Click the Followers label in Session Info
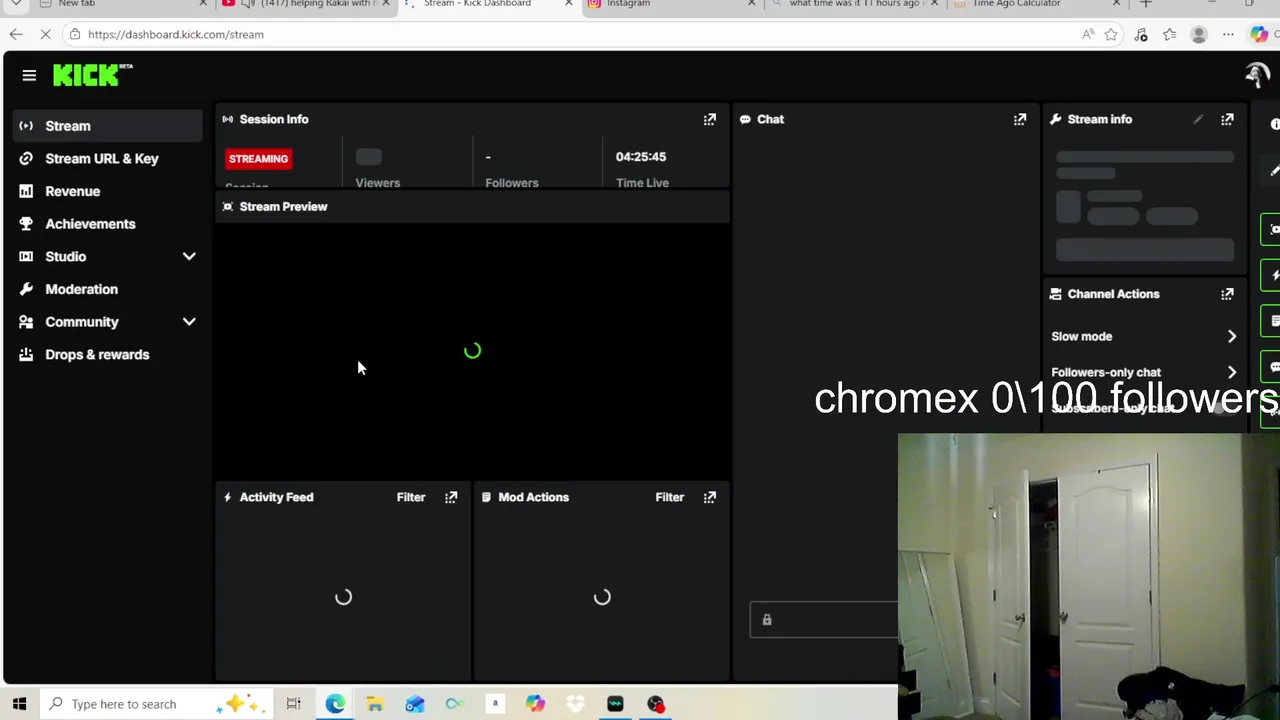 click(512, 183)
